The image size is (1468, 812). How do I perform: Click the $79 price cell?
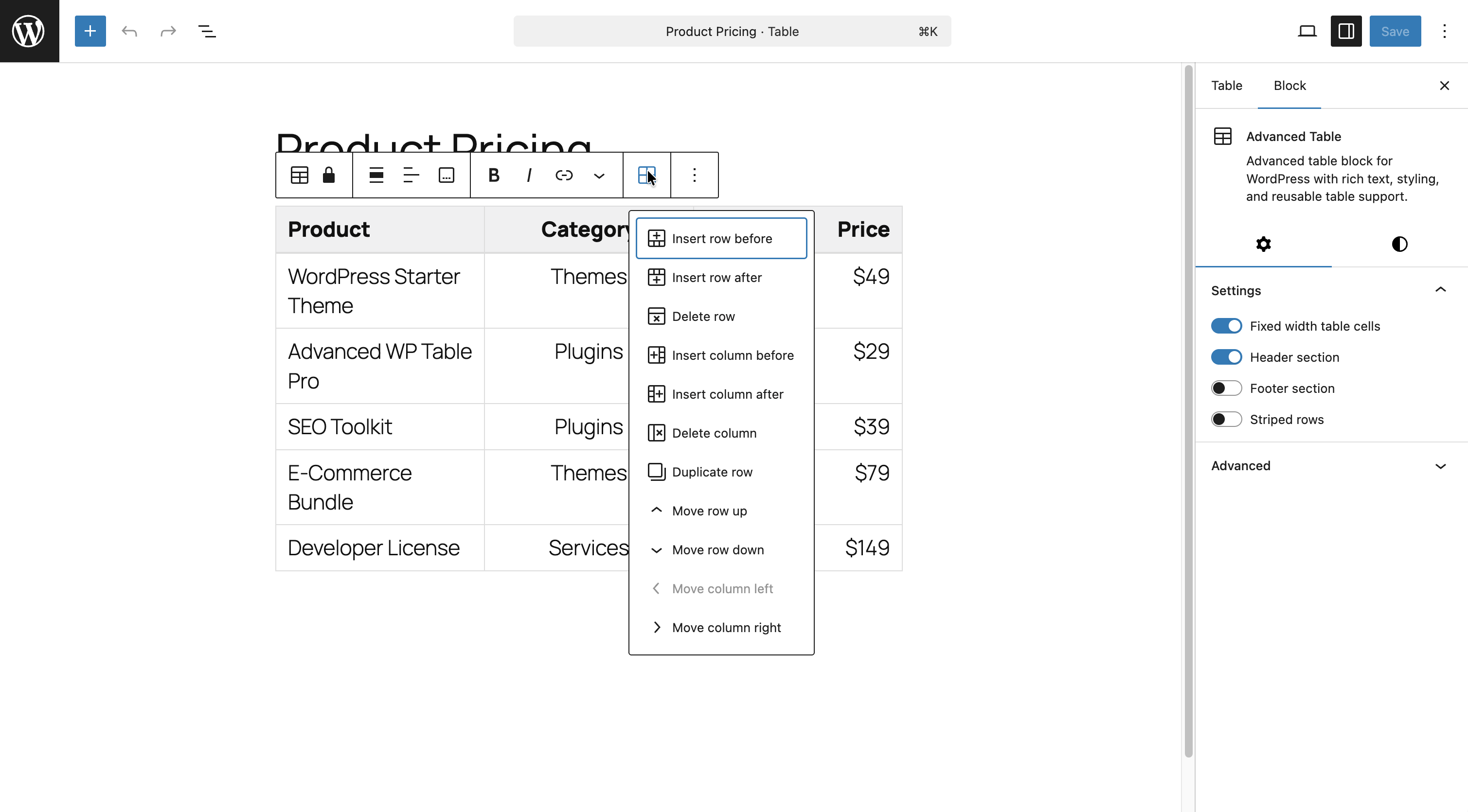click(858, 487)
